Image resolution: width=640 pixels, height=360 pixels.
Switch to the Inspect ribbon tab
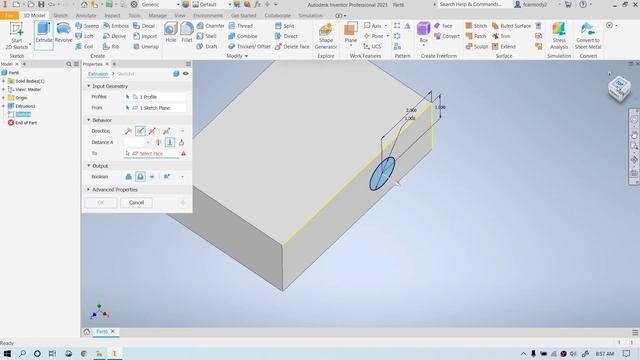pyautogui.click(x=112, y=16)
